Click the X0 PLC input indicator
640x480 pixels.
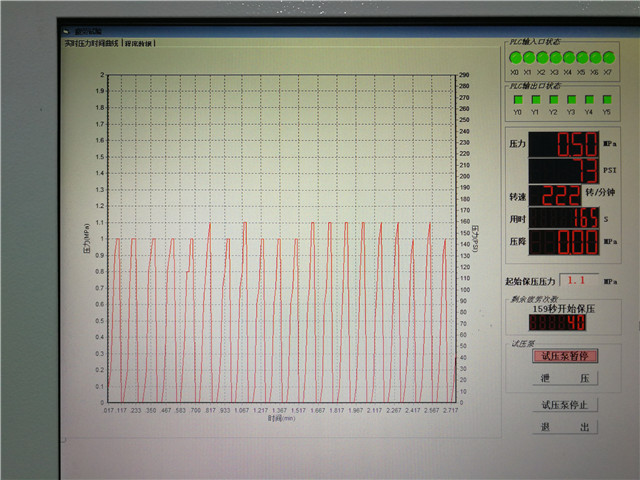(515, 59)
